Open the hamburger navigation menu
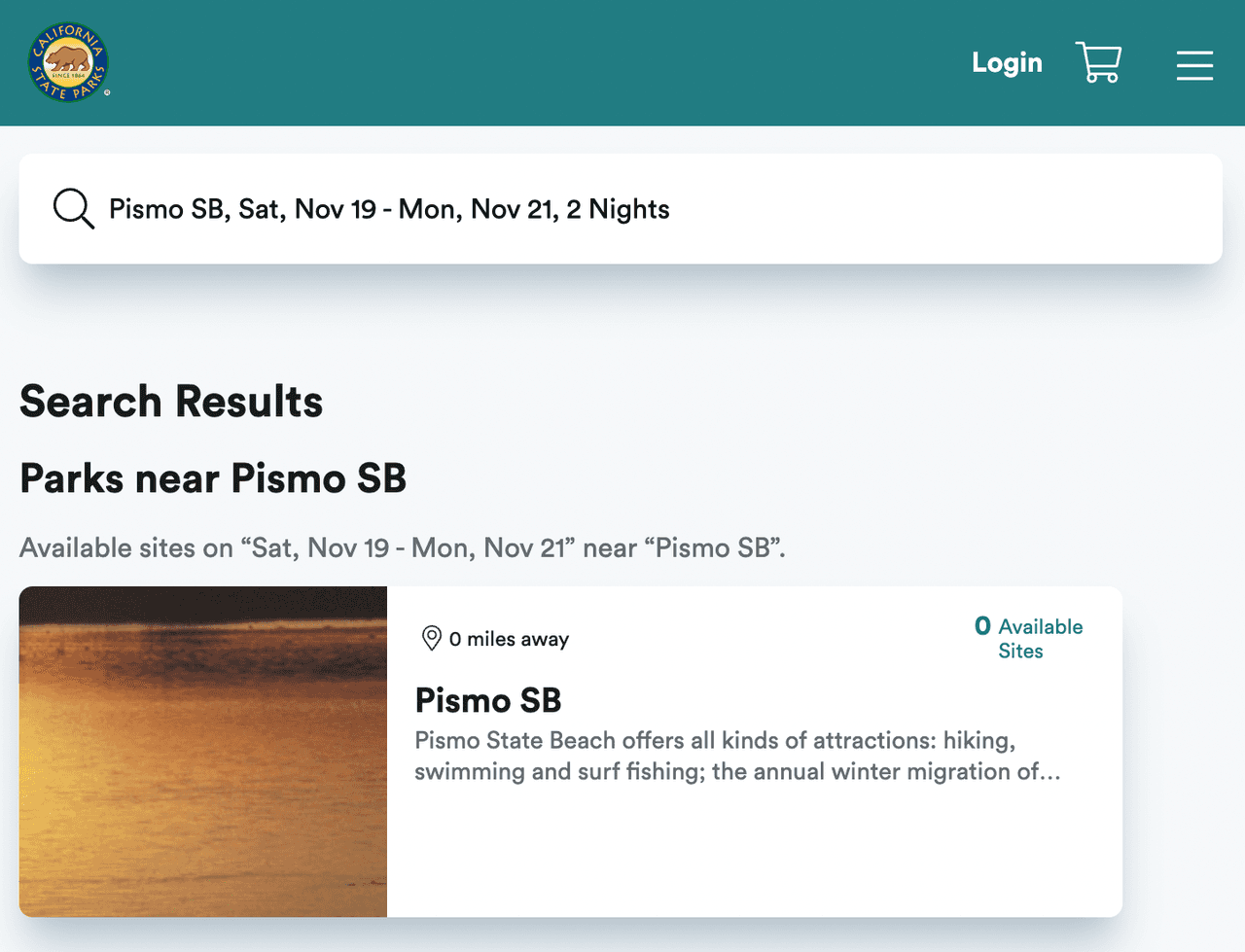 tap(1193, 65)
